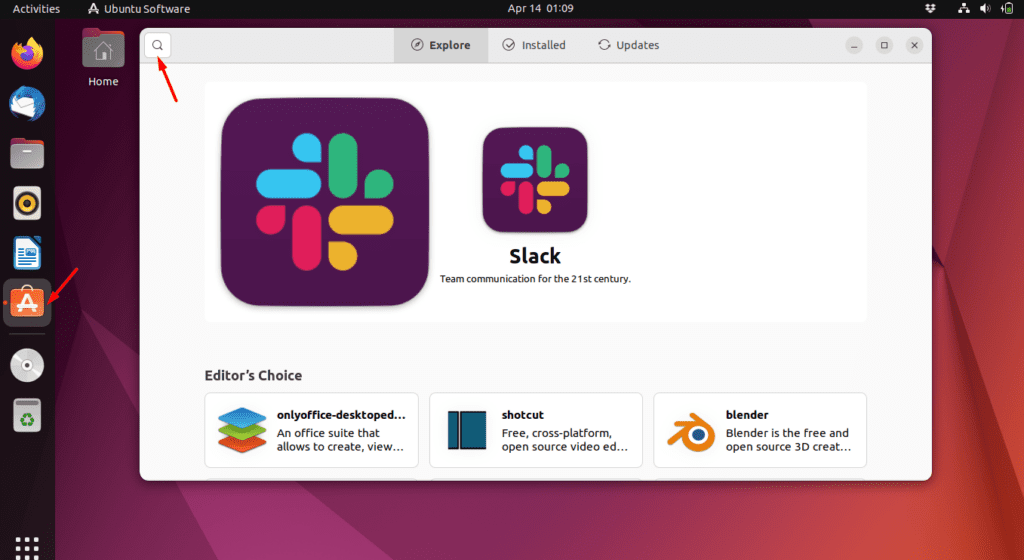The width and height of the screenshot is (1024, 560).
Task: Launch Firefox from the dock
Action: click(27, 53)
